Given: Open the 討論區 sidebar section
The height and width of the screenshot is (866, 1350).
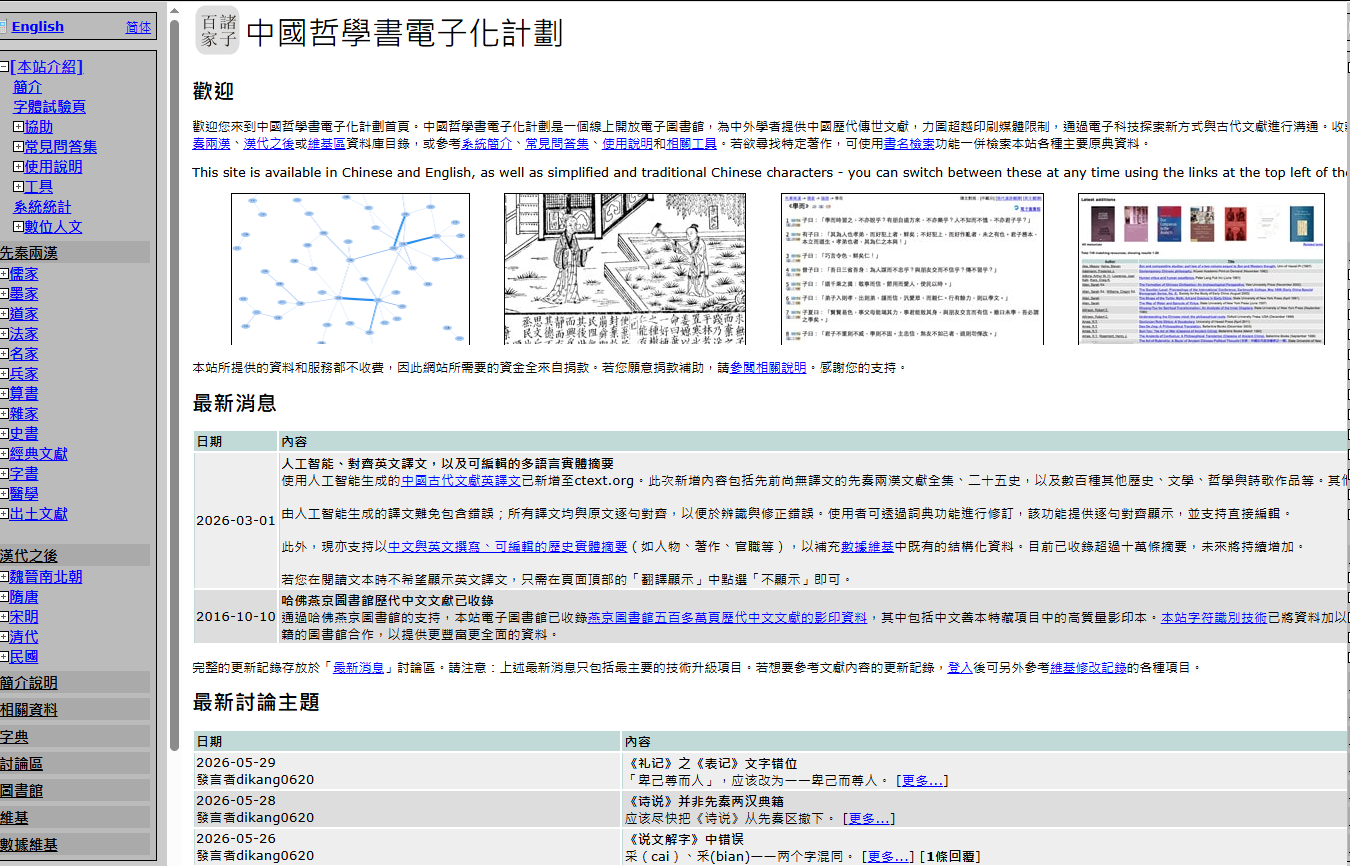Looking at the screenshot, I should pyautogui.click(x=21, y=764).
